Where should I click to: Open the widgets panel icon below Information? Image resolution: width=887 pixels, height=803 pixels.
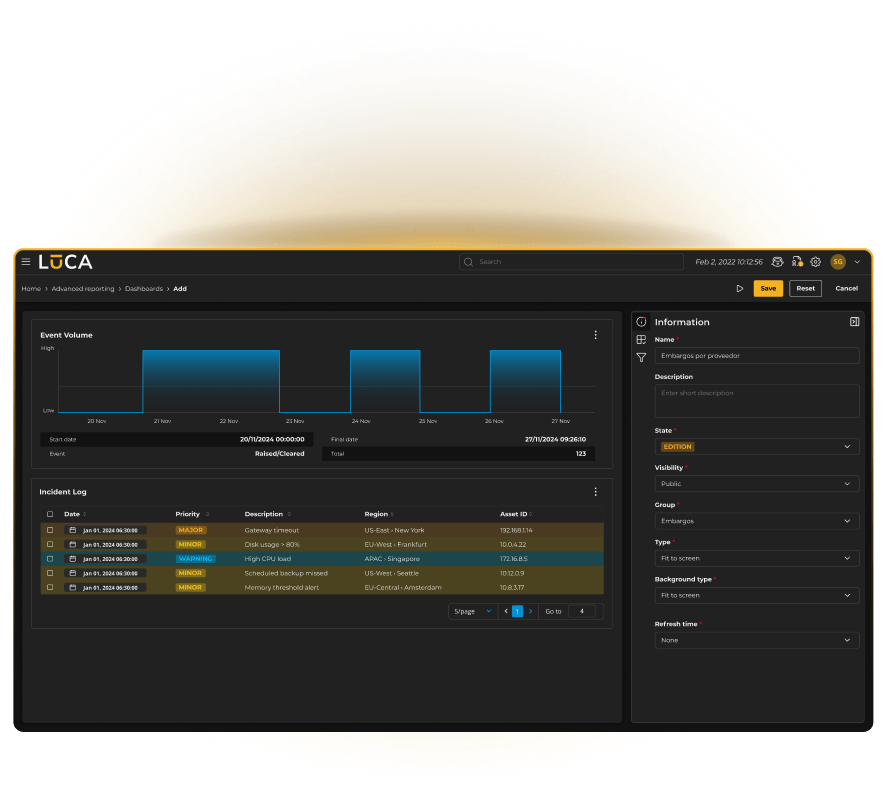[x=640, y=340]
